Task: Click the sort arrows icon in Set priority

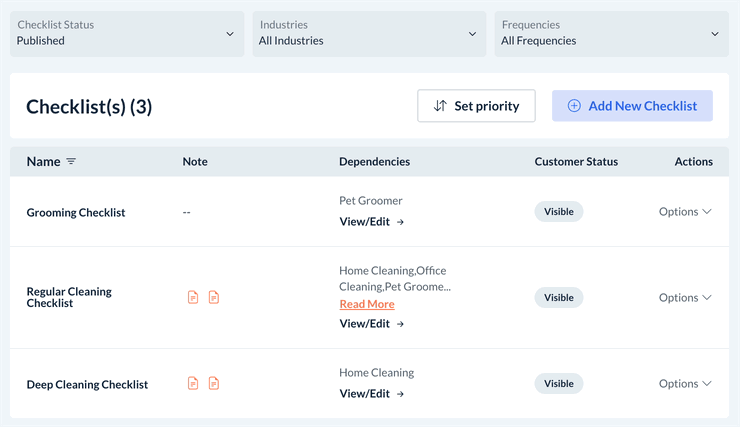Action: [x=440, y=106]
